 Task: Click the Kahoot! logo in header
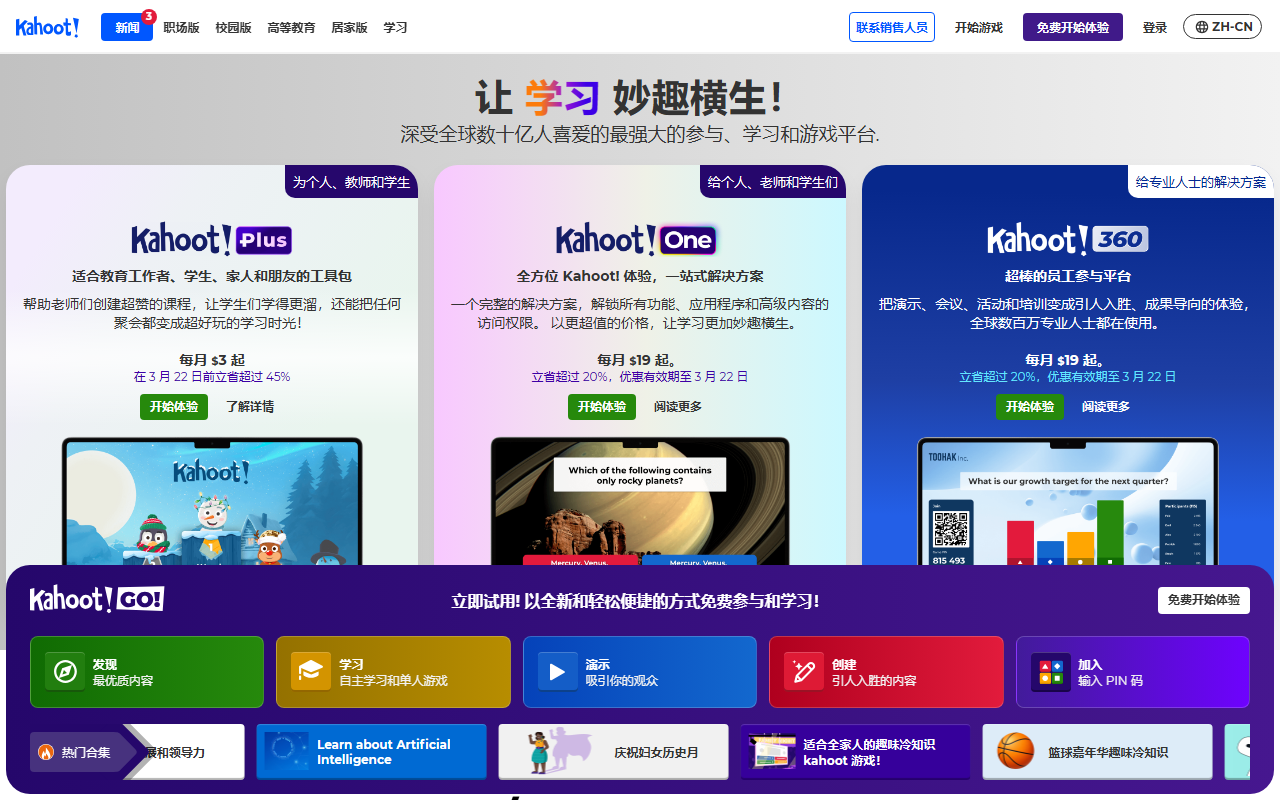pos(47,27)
